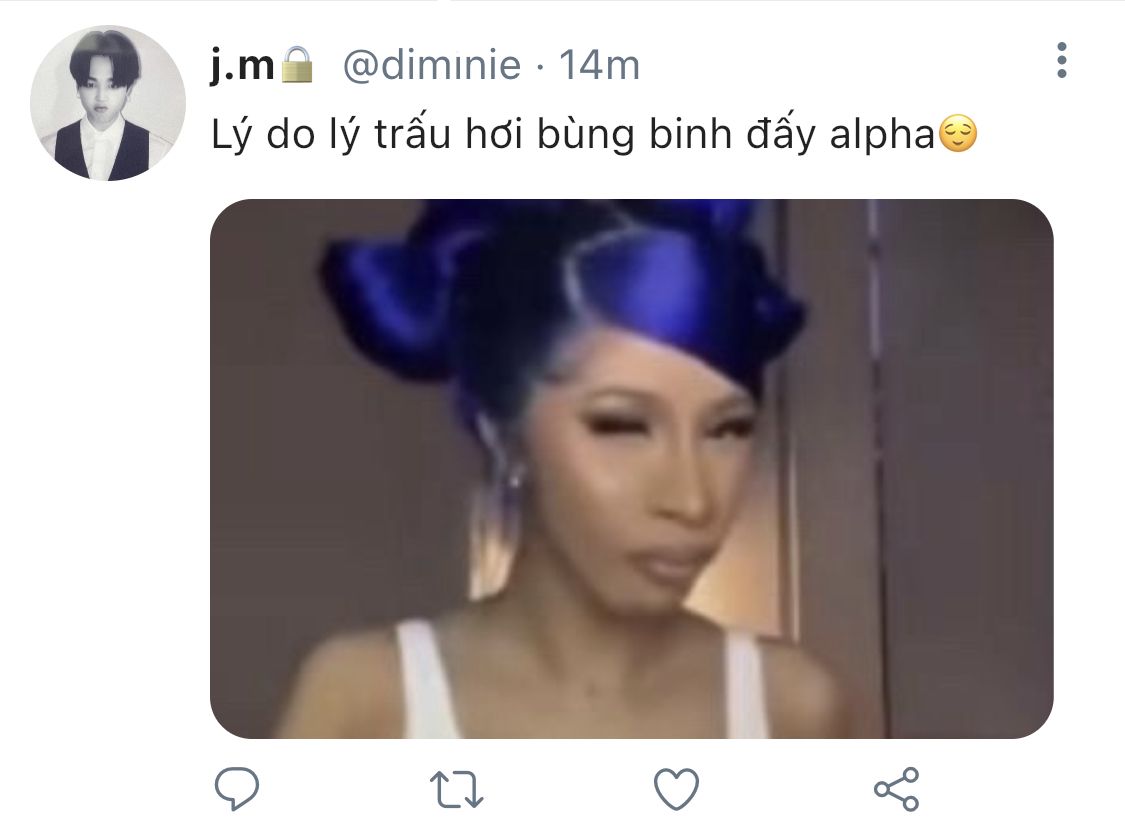
Task: Click the padlock icon beside j.m
Action: pyautogui.click(x=296, y=65)
